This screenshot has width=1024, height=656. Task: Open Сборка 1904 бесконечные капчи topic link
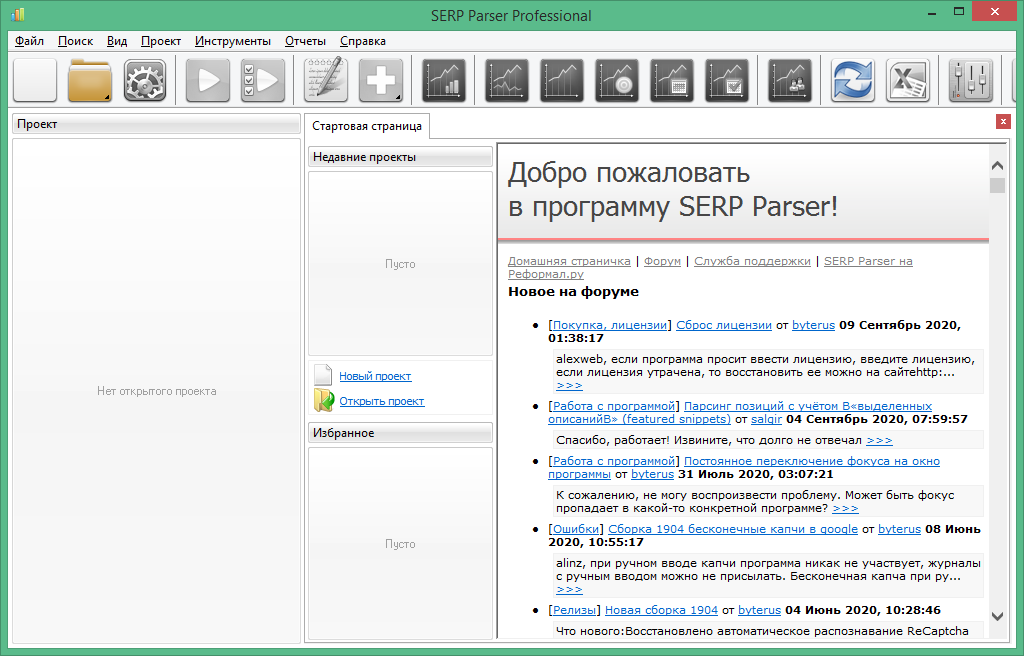733,529
